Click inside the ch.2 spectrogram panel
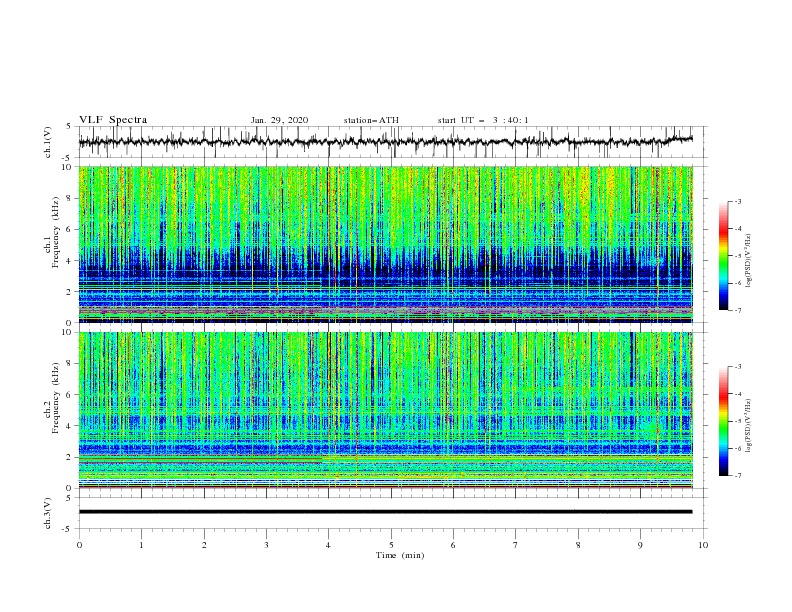The height and width of the screenshot is (612, 792). click(385, 410)
